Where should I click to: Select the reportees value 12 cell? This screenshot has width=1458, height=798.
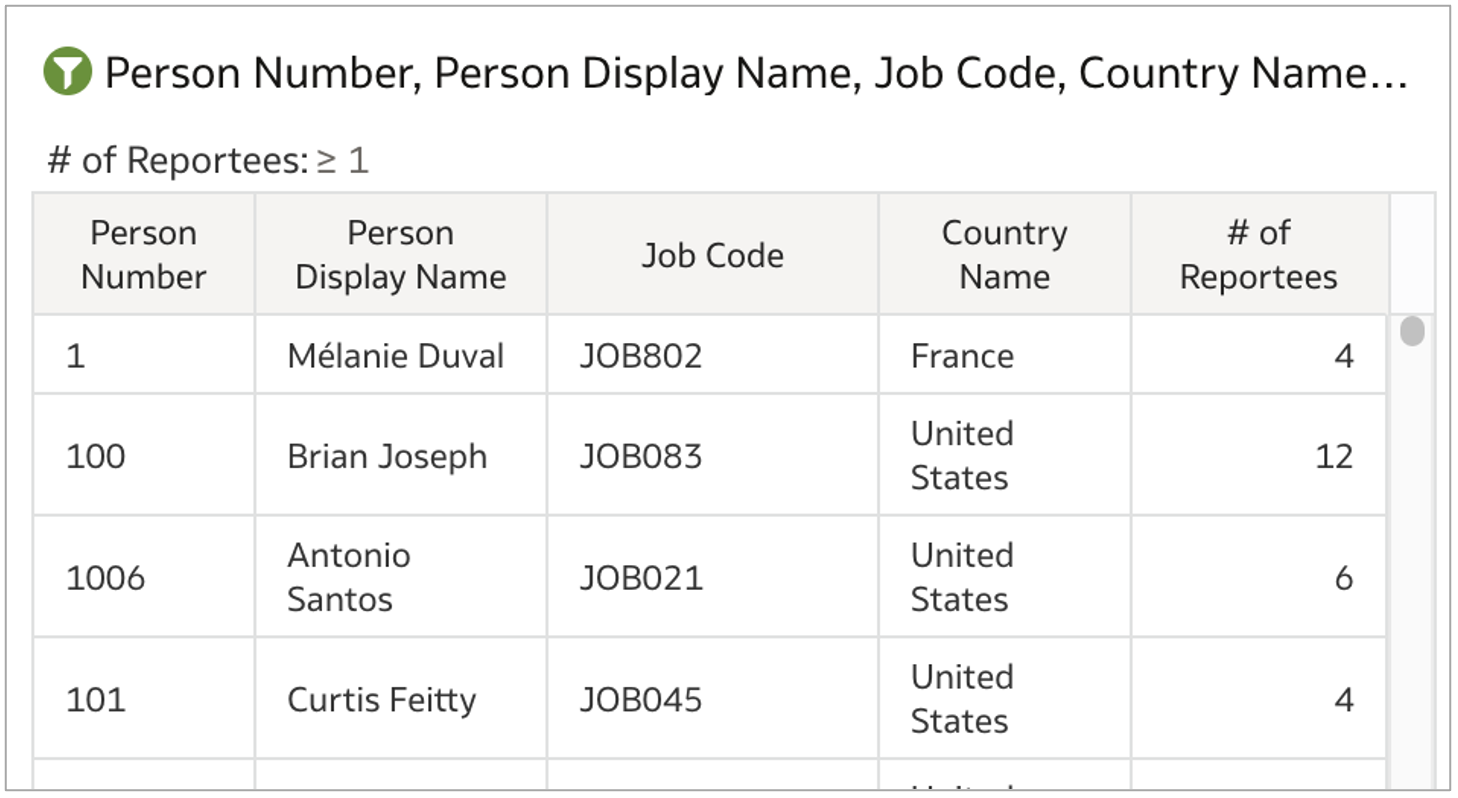pos(1333,456)
